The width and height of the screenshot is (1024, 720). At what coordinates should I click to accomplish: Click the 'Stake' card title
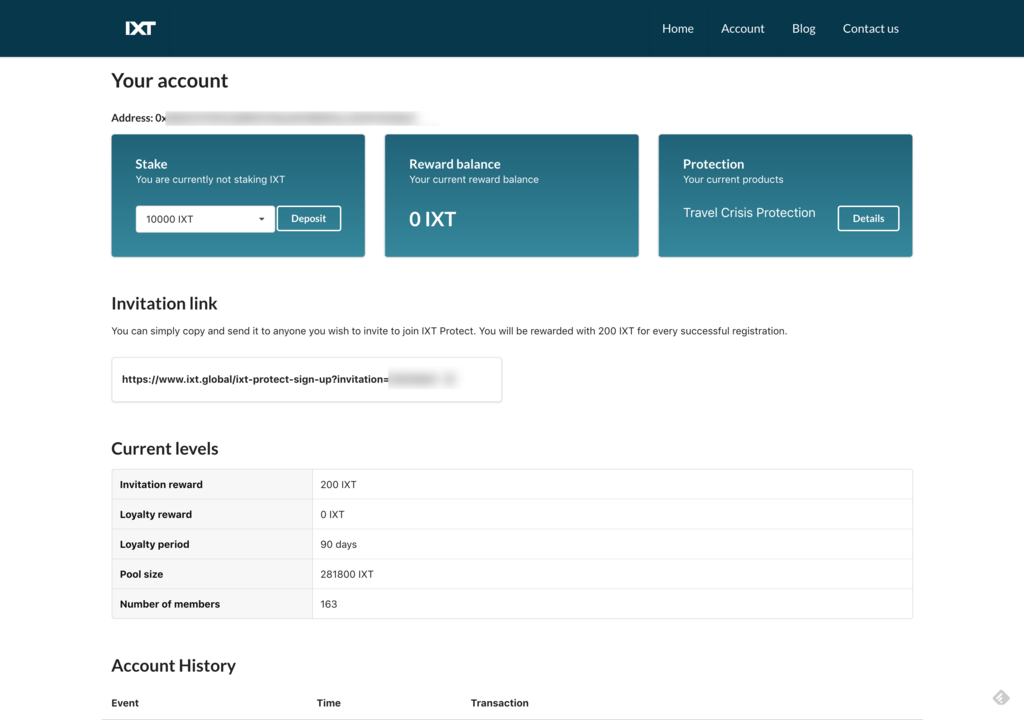coord(151,164)
